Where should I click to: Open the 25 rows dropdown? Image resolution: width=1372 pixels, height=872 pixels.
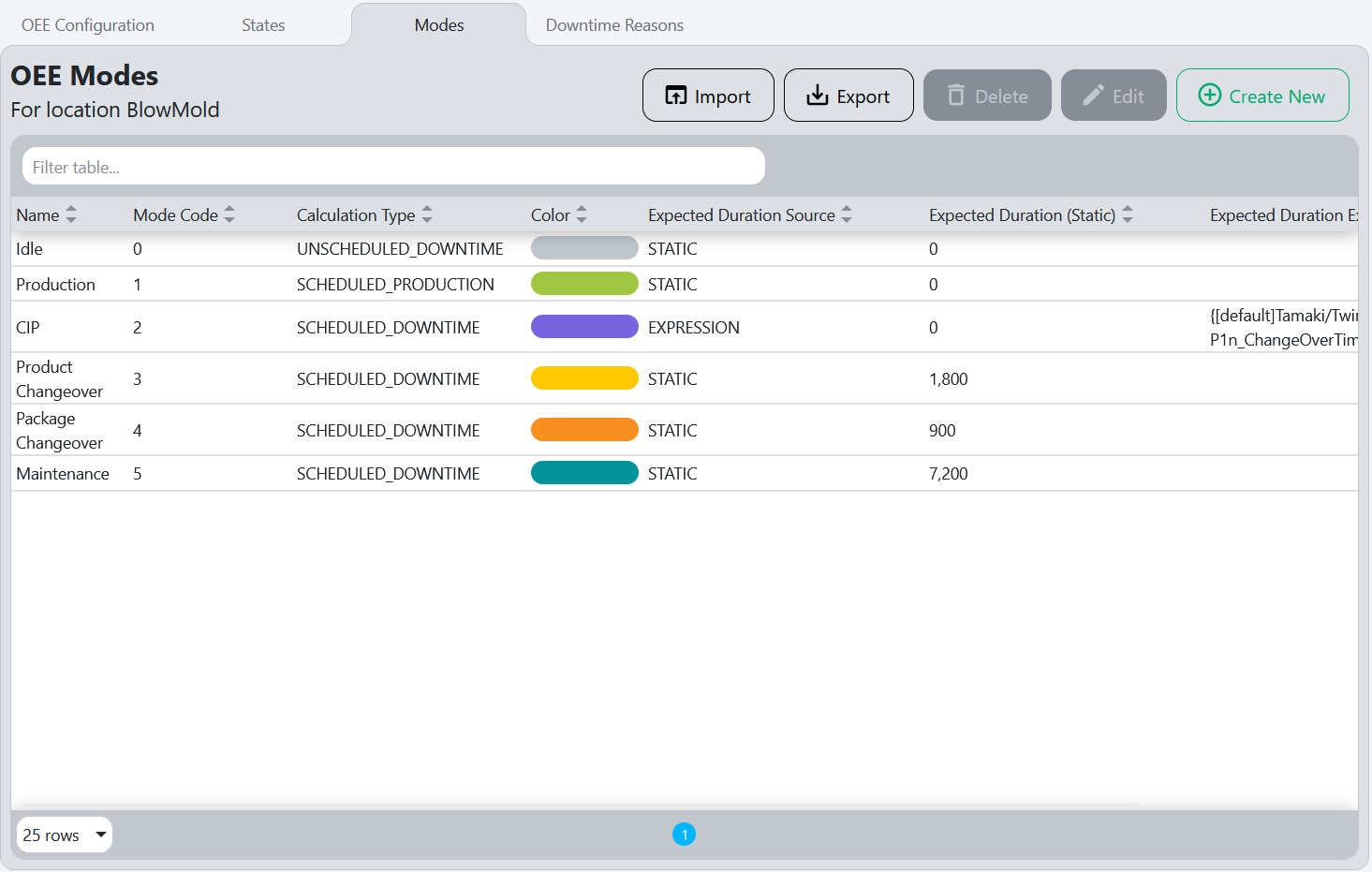pos(64,835)
